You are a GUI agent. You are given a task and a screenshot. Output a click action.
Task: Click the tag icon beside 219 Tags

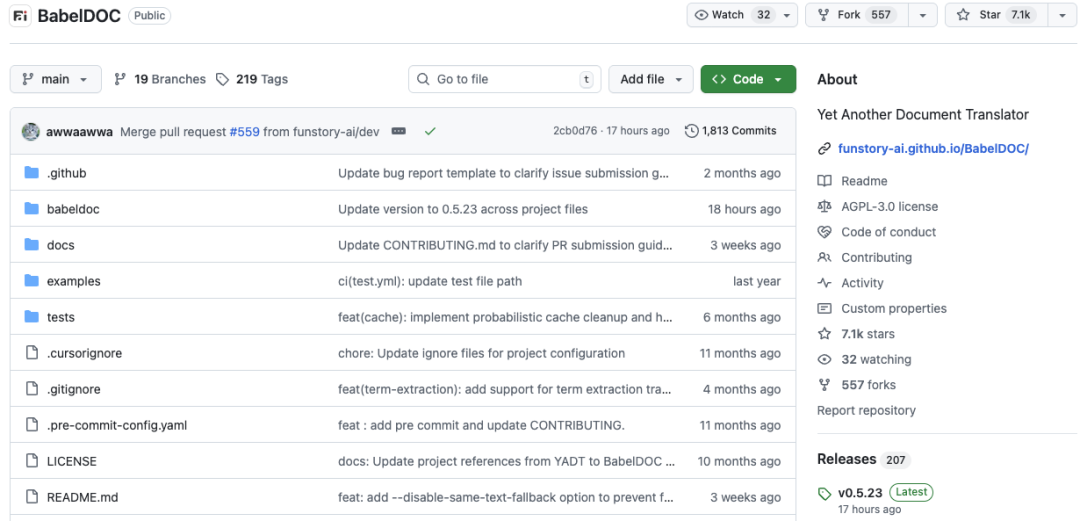tap(223, 79)
